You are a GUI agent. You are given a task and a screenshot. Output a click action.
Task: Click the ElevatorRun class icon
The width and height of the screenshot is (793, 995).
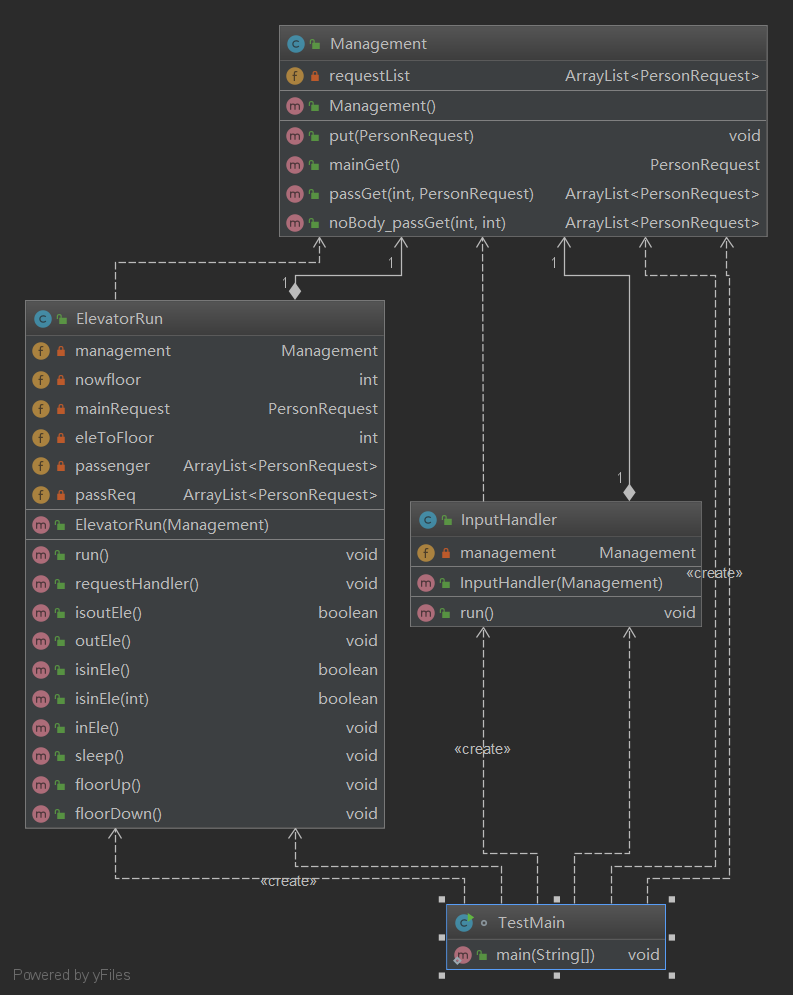click(42, 319)
